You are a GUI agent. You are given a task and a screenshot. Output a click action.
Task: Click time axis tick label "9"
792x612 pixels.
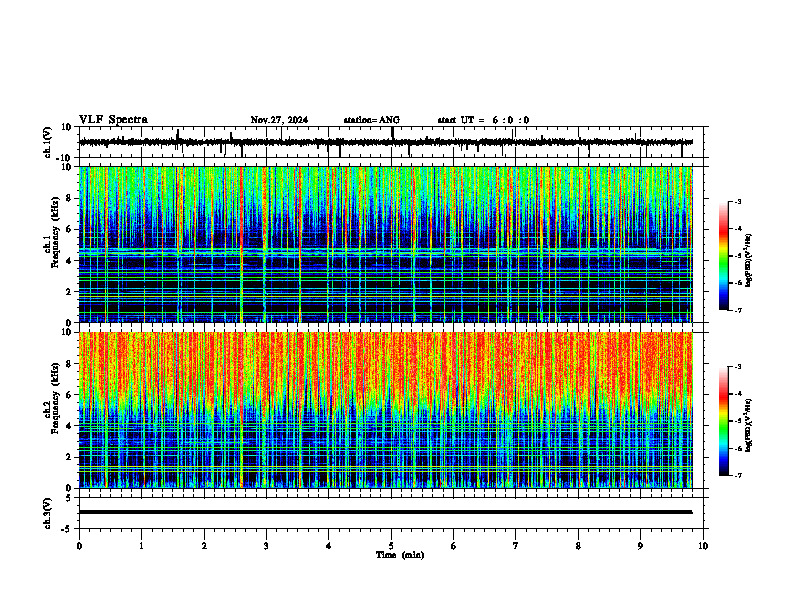coord(640,546)
